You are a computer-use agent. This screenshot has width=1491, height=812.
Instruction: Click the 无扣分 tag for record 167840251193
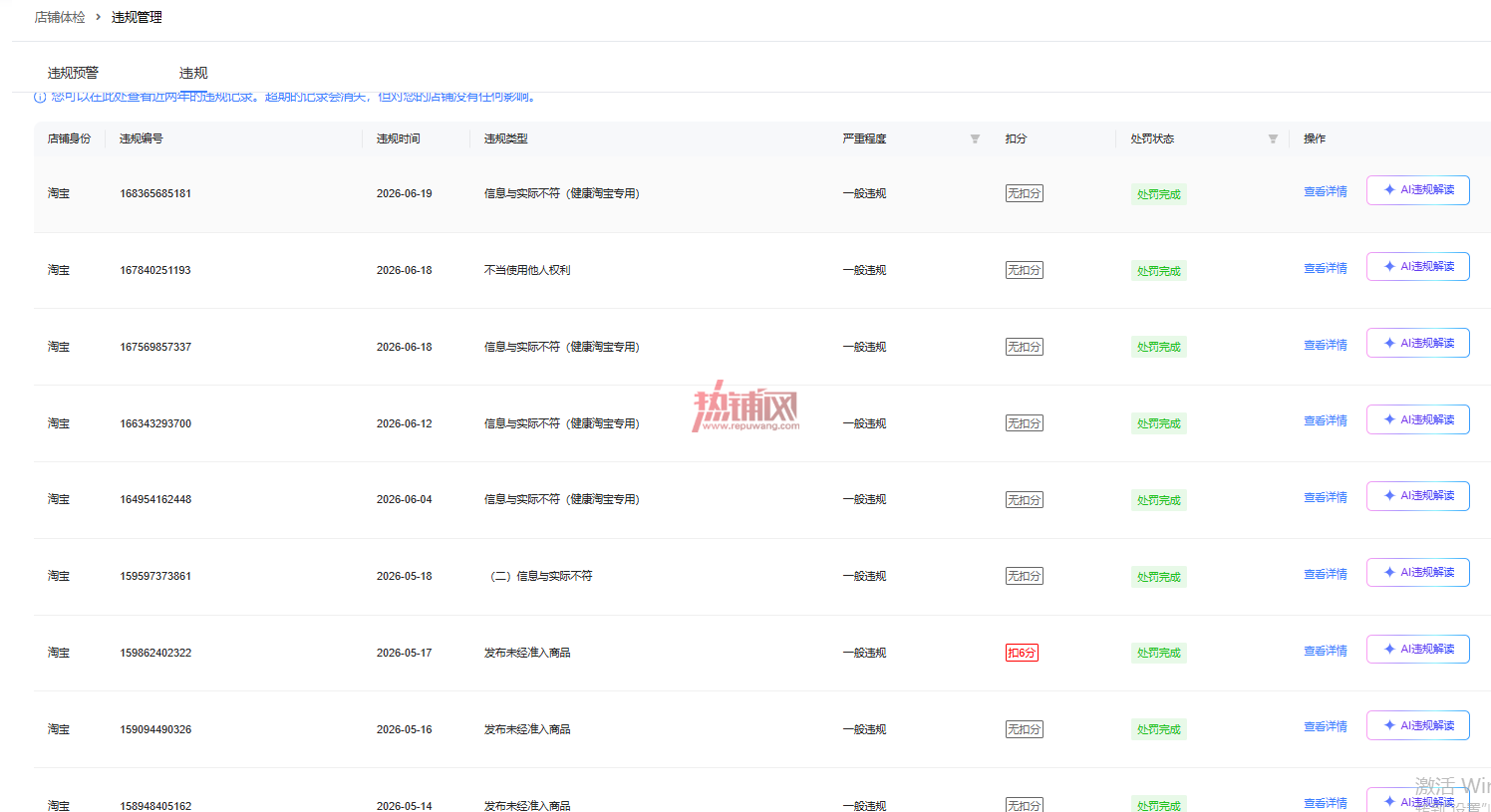[x=1024, y=270]
